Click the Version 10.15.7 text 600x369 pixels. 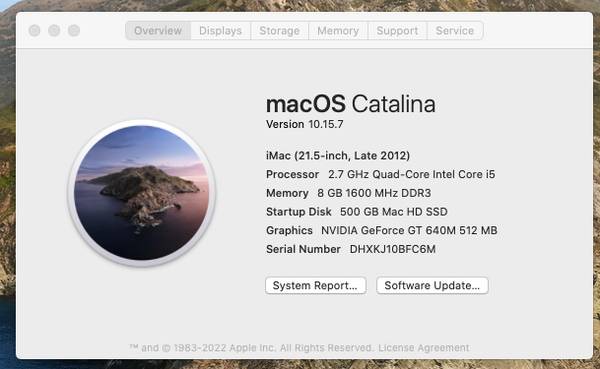[305, 124]
